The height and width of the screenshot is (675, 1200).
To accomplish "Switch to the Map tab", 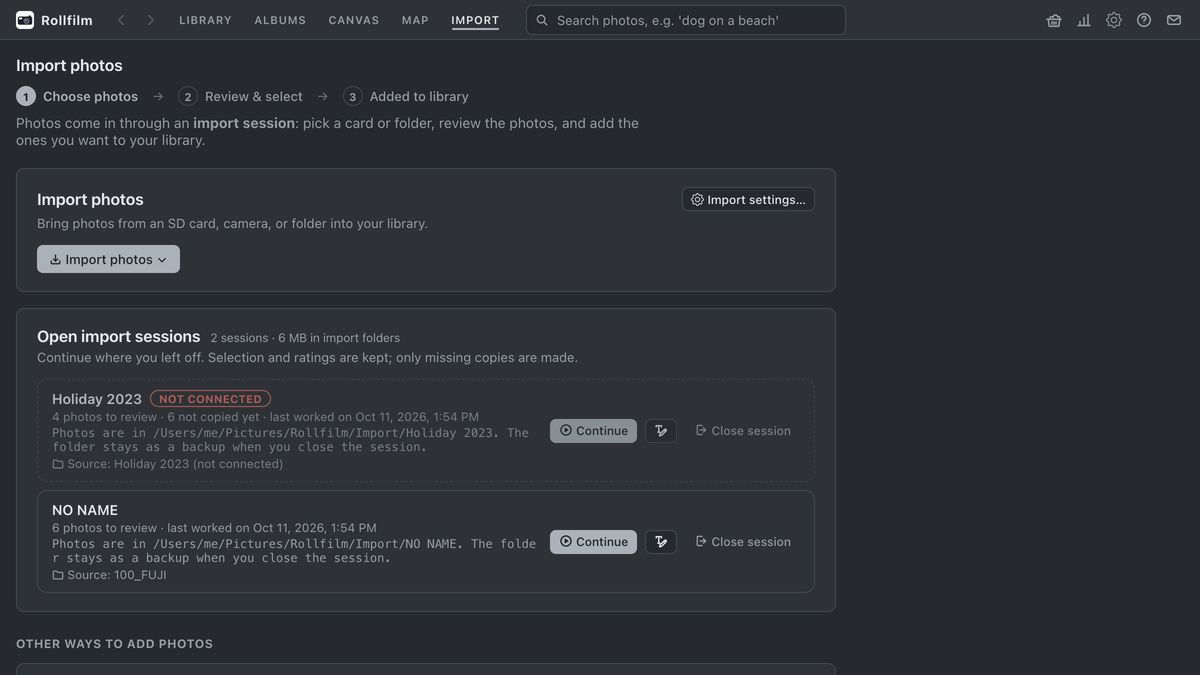I will tap(415, 20).
